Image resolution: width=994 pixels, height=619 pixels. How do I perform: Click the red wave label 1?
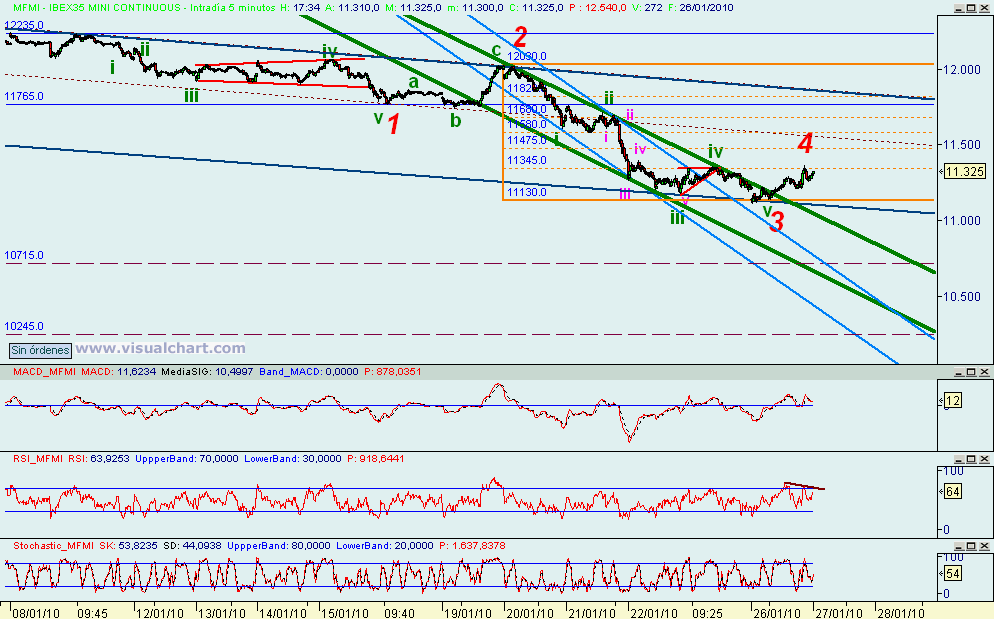click(394, 124)
